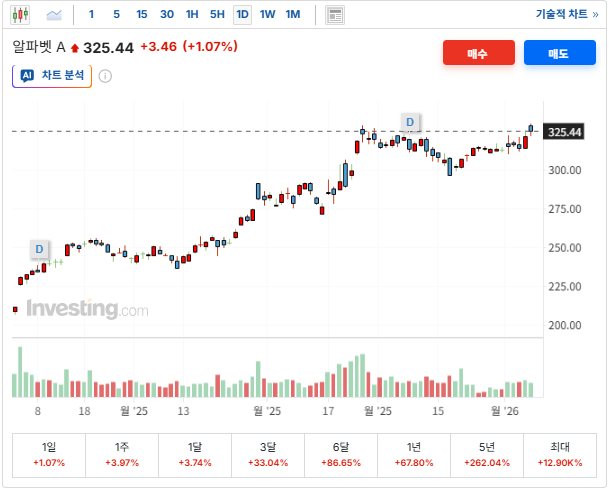
Task: Click the 200.00 price axis label
Action: [x=565, y=325]
